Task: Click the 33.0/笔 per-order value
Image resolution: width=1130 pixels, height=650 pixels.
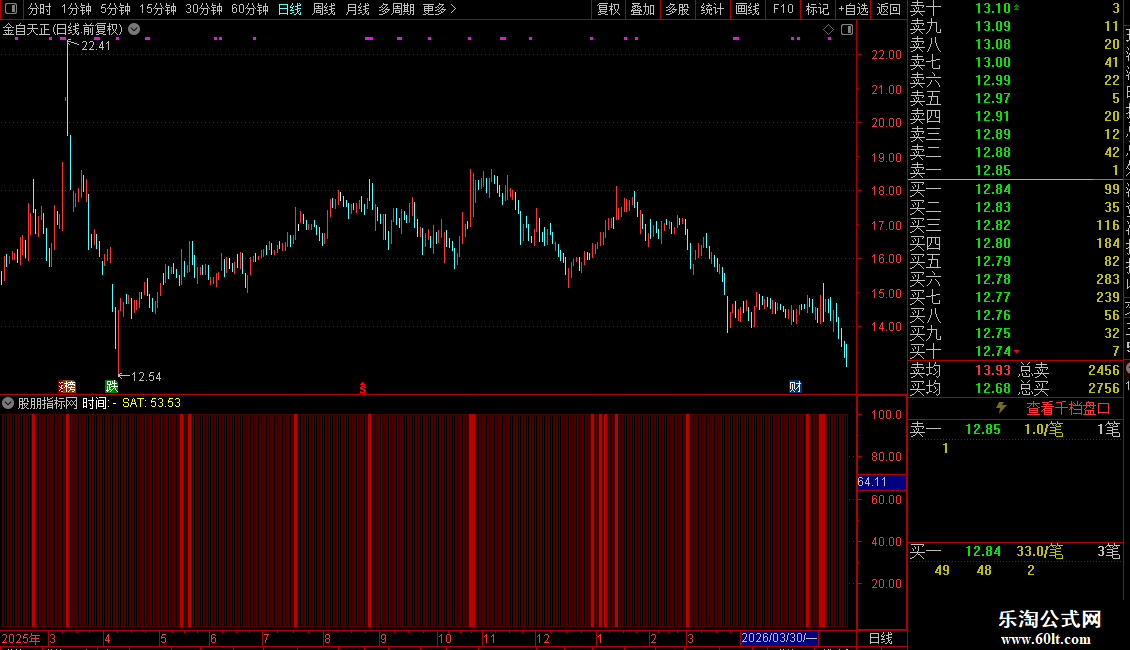Action: (1039, 551)
